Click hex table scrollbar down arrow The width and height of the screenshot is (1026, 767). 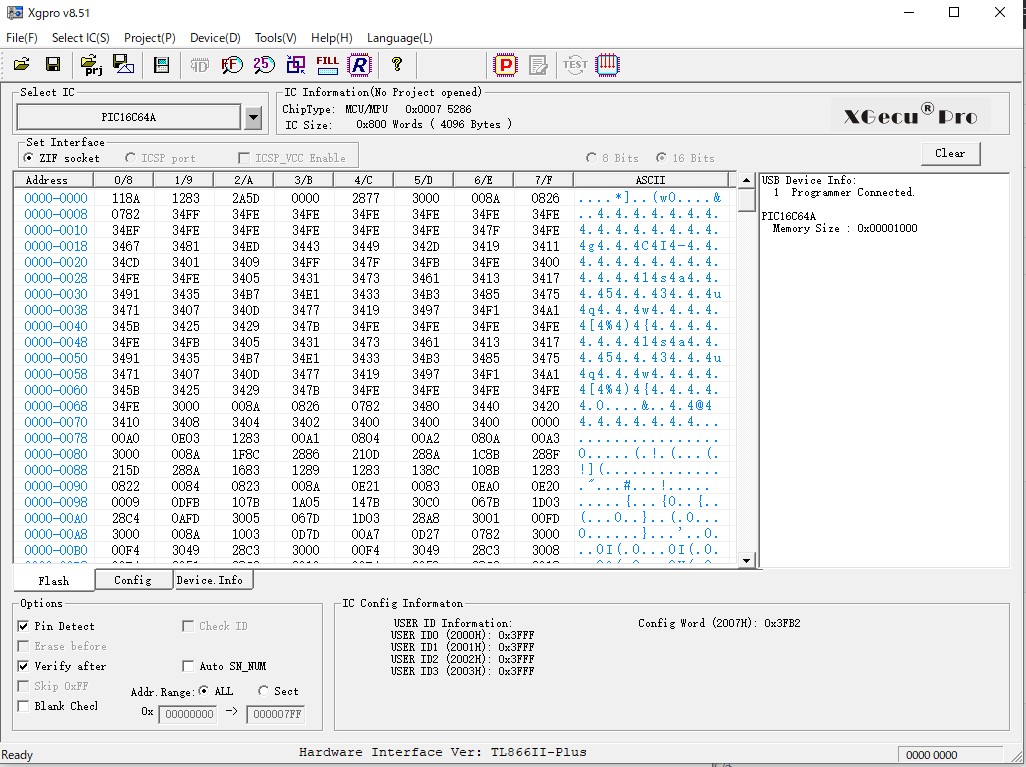(747, 560)
